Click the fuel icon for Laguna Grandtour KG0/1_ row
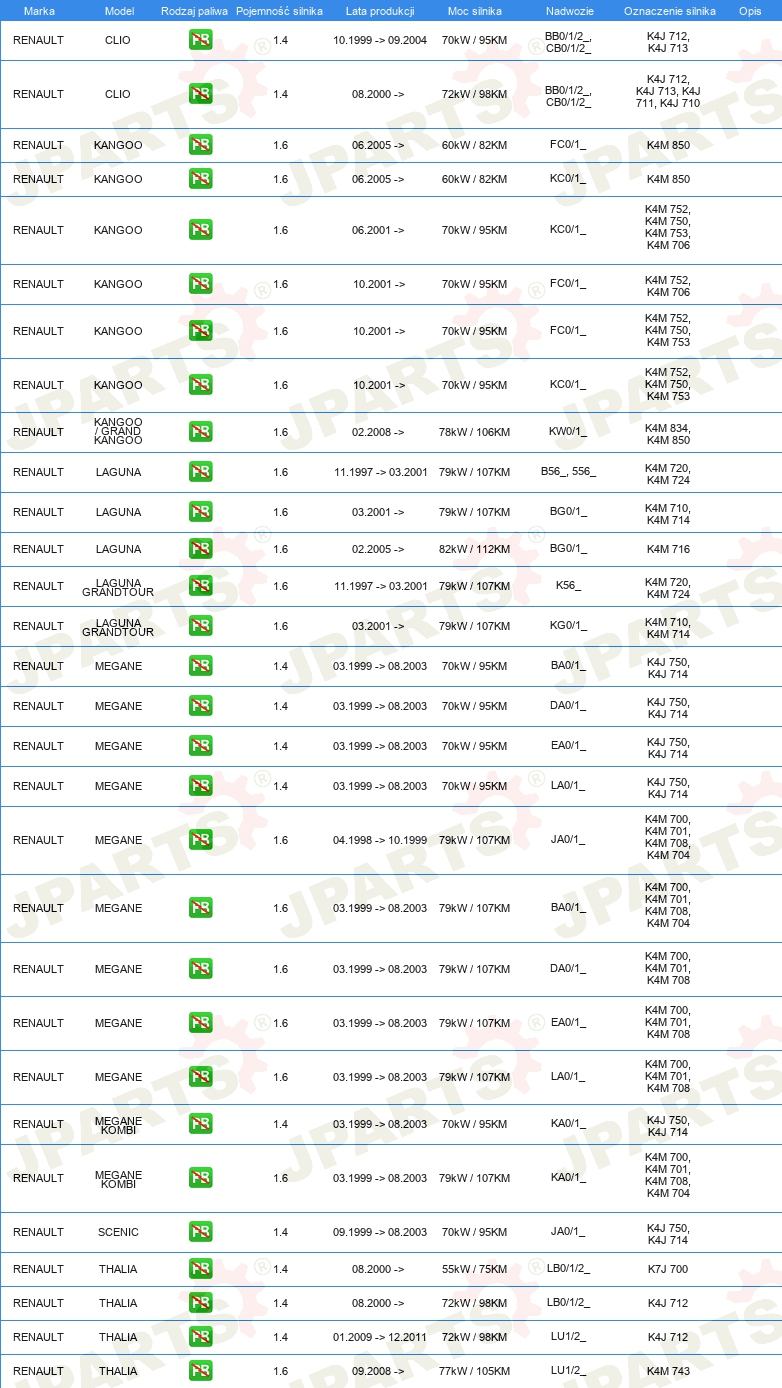The image size is (782, 1388). pyautogui.click(x=201, y=626)
